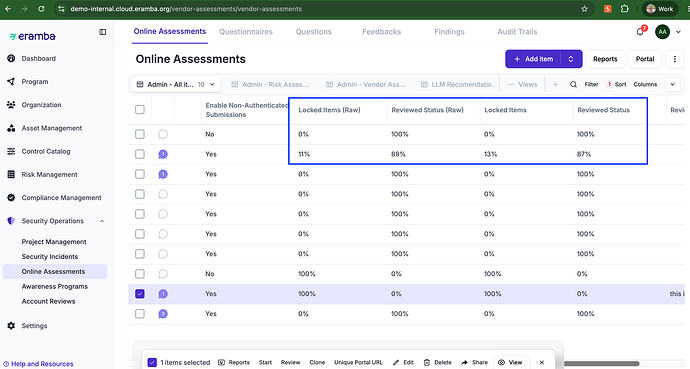
Task: Add a new view with plus icon
Action: pos(555,84)
